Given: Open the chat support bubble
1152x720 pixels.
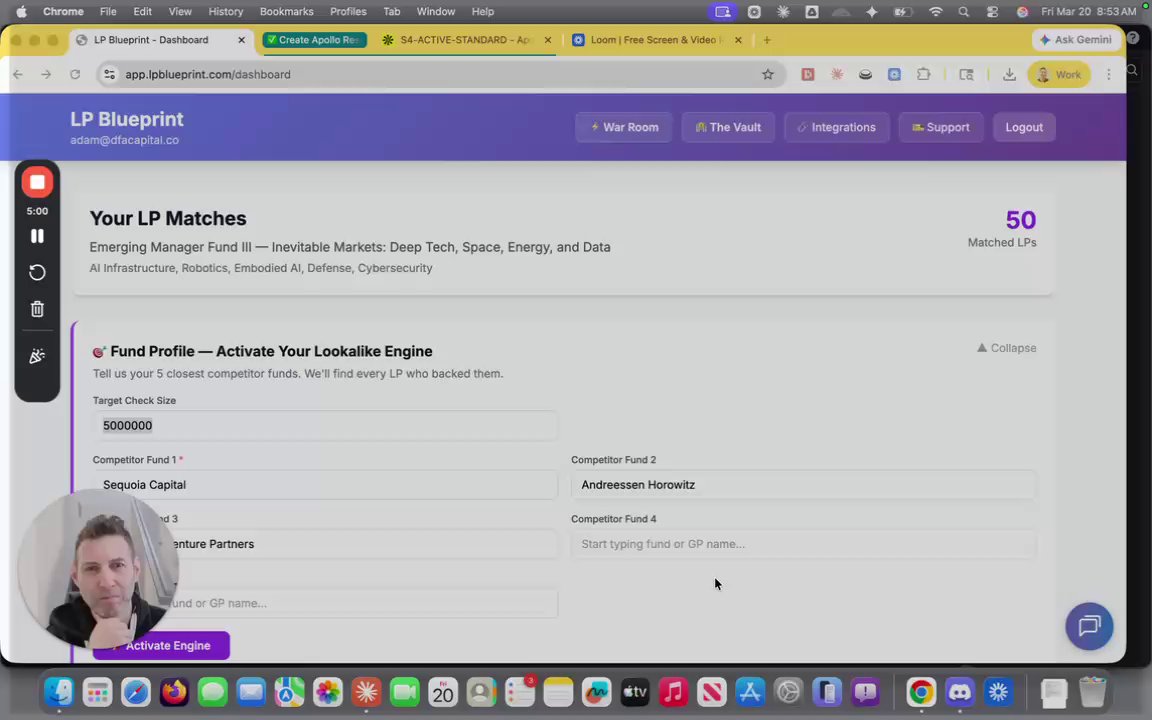Looking at the screenshot, I should point(1089,626).
